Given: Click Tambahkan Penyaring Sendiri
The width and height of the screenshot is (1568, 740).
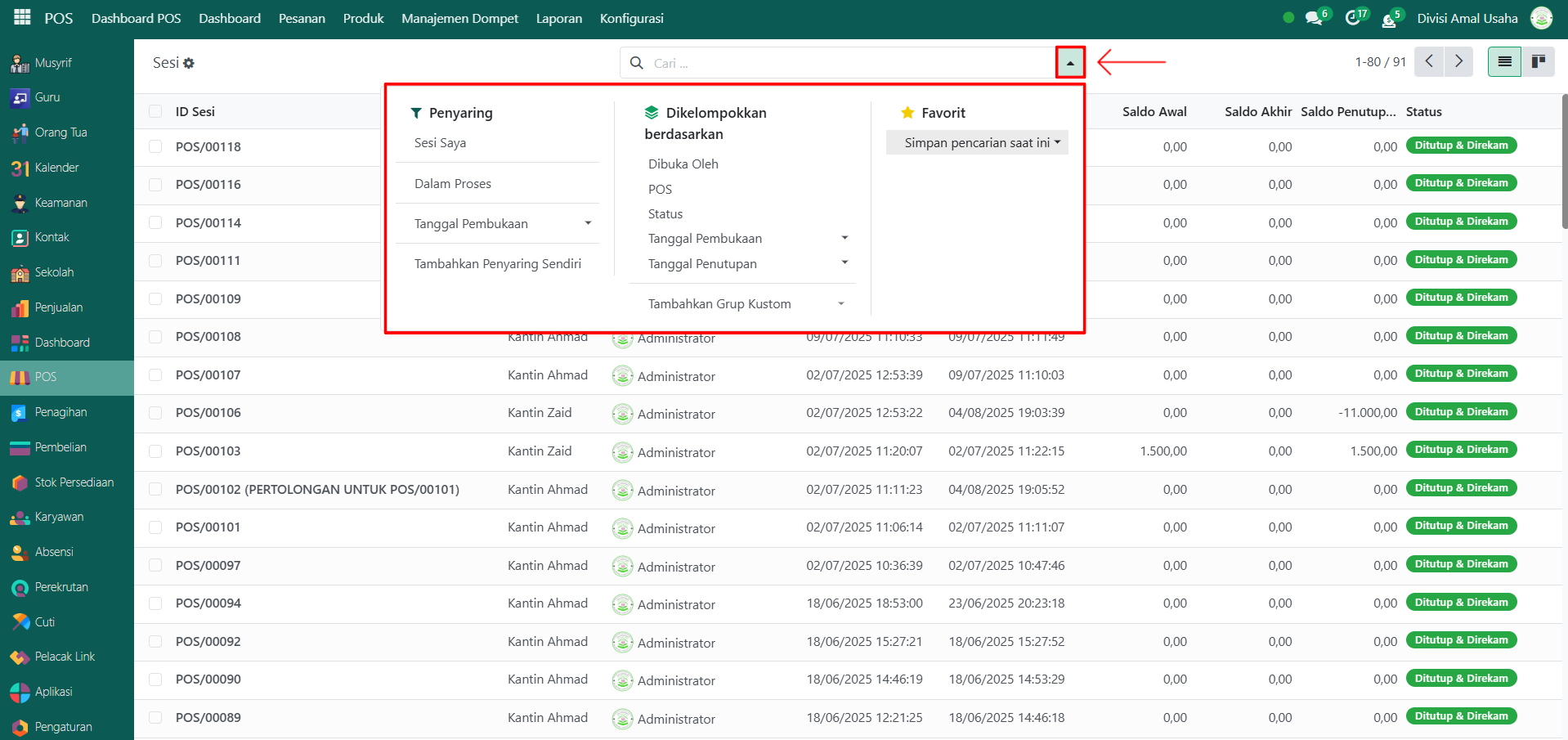Looking at the screenshot, I should (497, 264).
